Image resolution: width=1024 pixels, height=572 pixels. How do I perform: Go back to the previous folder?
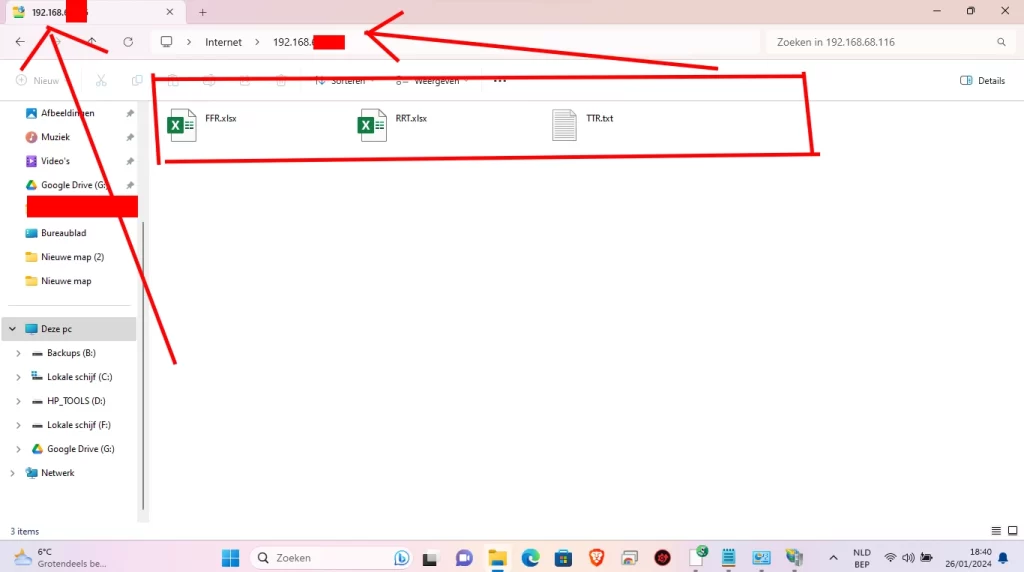pyautogui.click(x=20, y=42)
